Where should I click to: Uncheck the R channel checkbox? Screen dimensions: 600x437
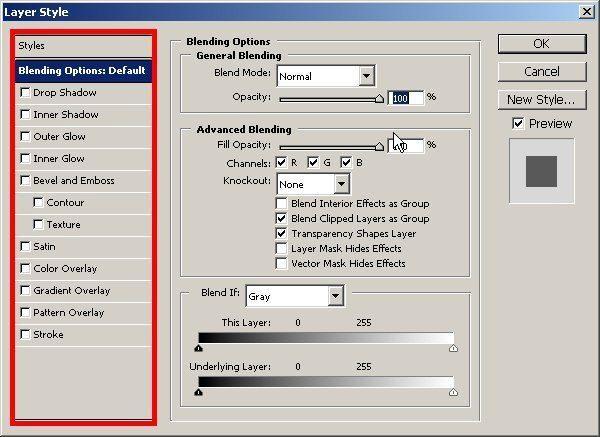click(282, 163)
